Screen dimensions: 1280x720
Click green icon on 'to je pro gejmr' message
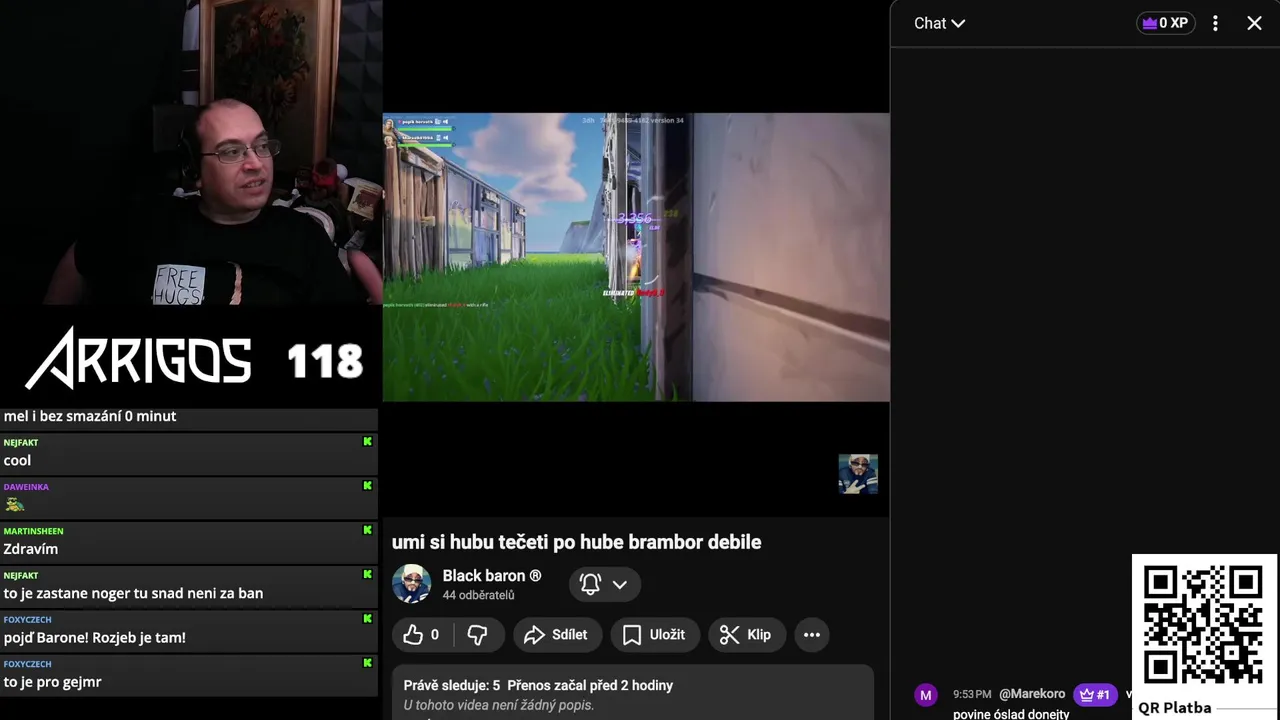point(367,663)
